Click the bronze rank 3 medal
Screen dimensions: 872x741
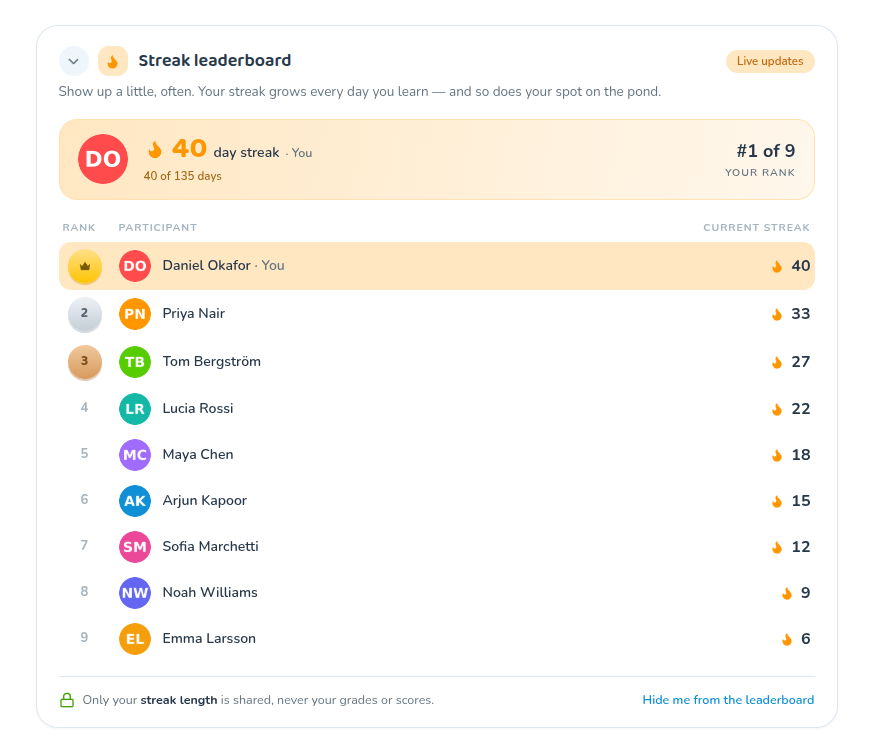point(85,362)
